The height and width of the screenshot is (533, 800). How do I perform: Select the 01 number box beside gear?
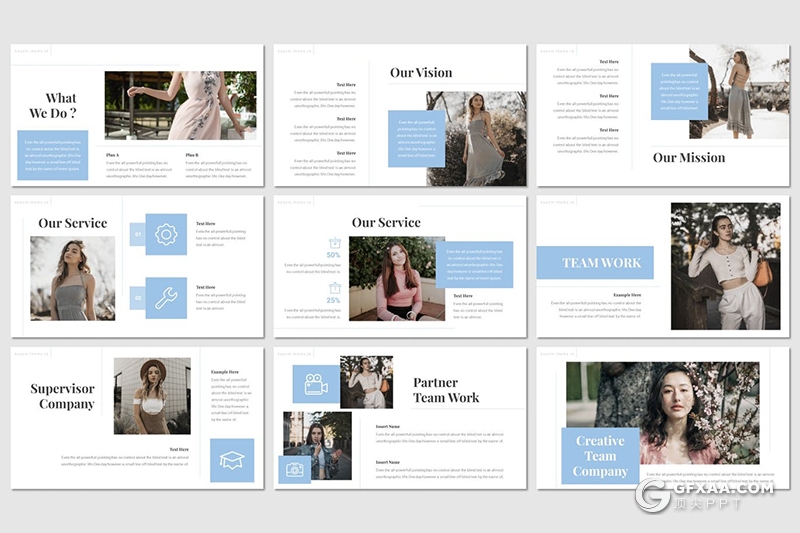point(138,235)
